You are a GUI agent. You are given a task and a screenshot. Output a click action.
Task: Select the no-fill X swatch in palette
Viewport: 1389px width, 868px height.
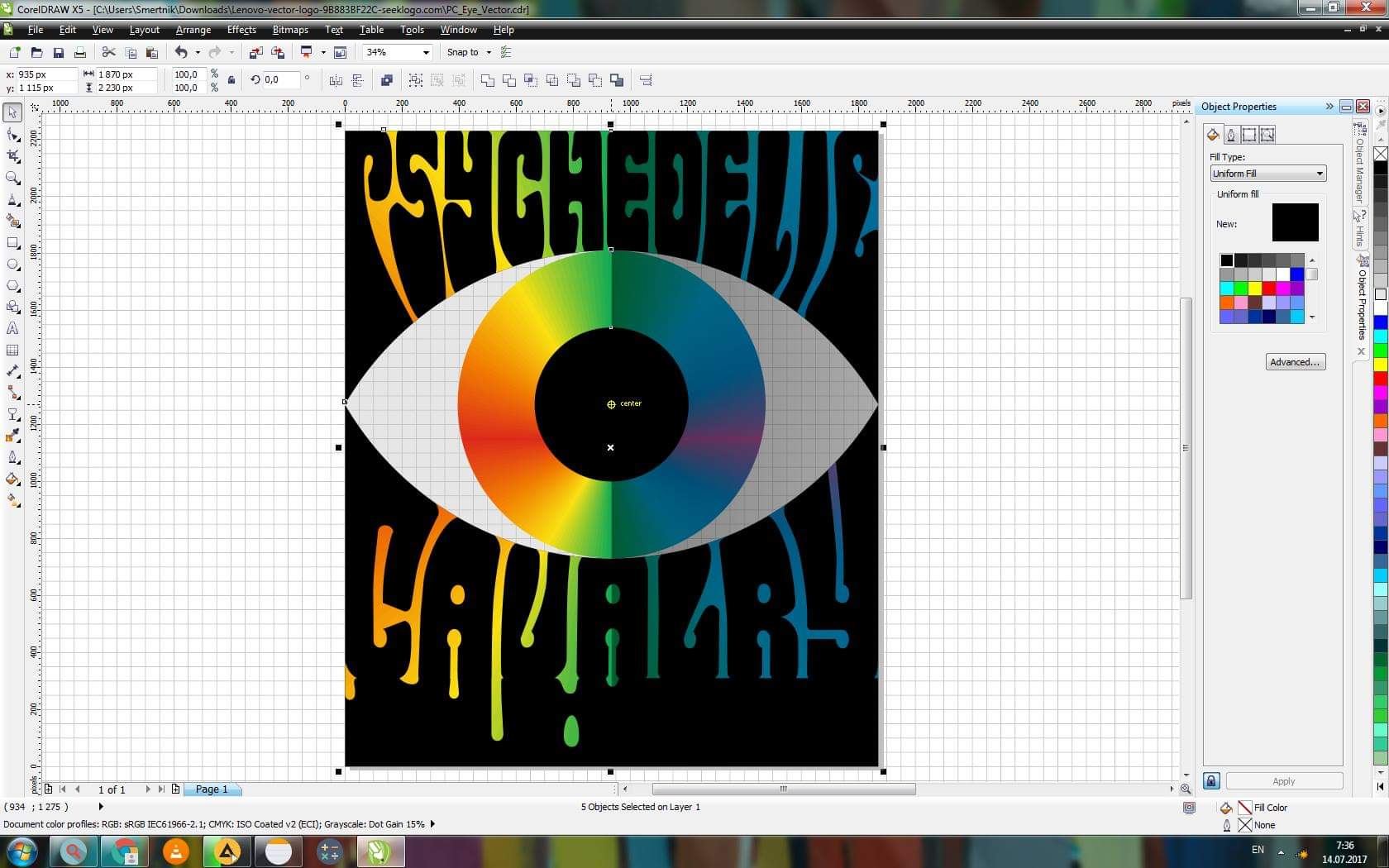click(x=1381, y=154)
